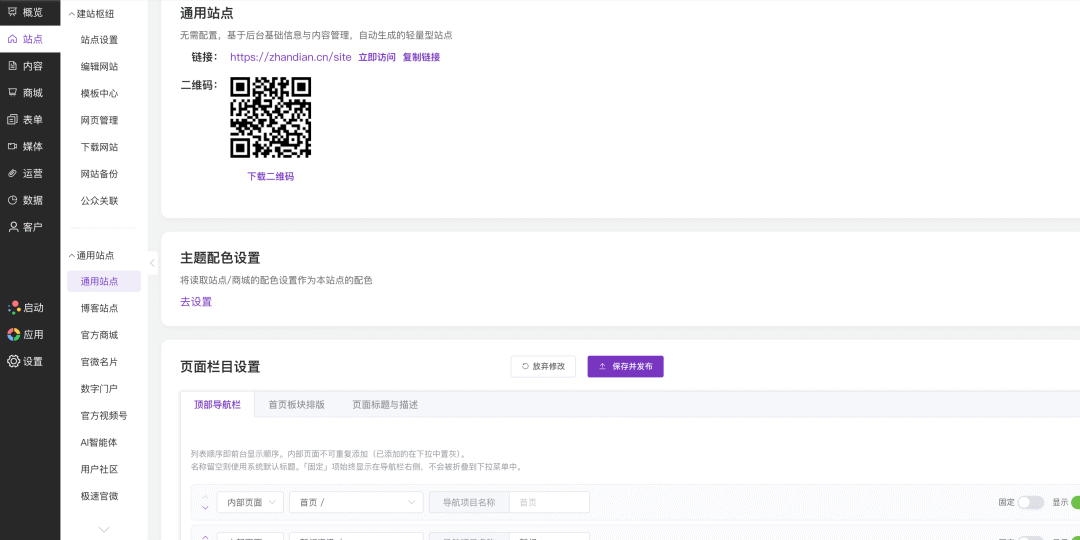This screenshot has width=1080, height=540.
Task: Toggle the 固定 switch for 首页 row
Action: pyautogui.click(x=1030, y=502)
